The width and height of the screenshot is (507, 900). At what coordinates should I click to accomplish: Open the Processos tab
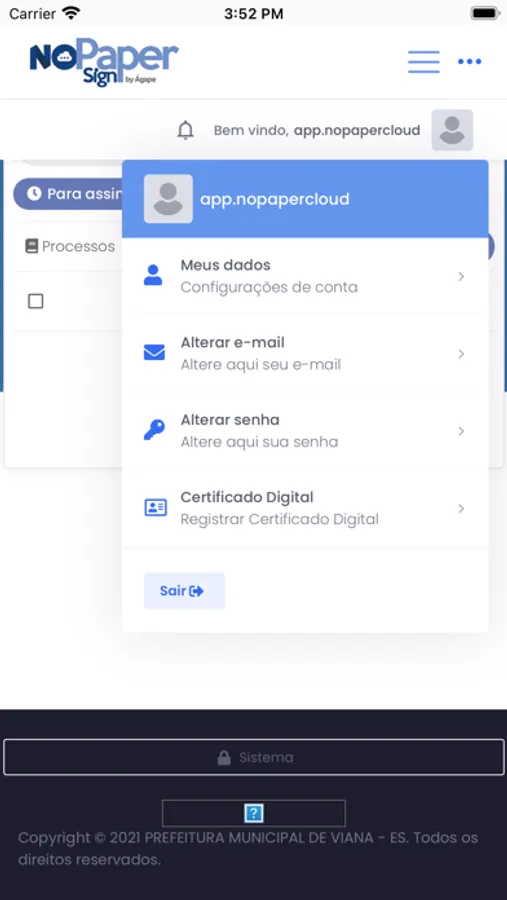pyautogui.click(x=70, y=247)
